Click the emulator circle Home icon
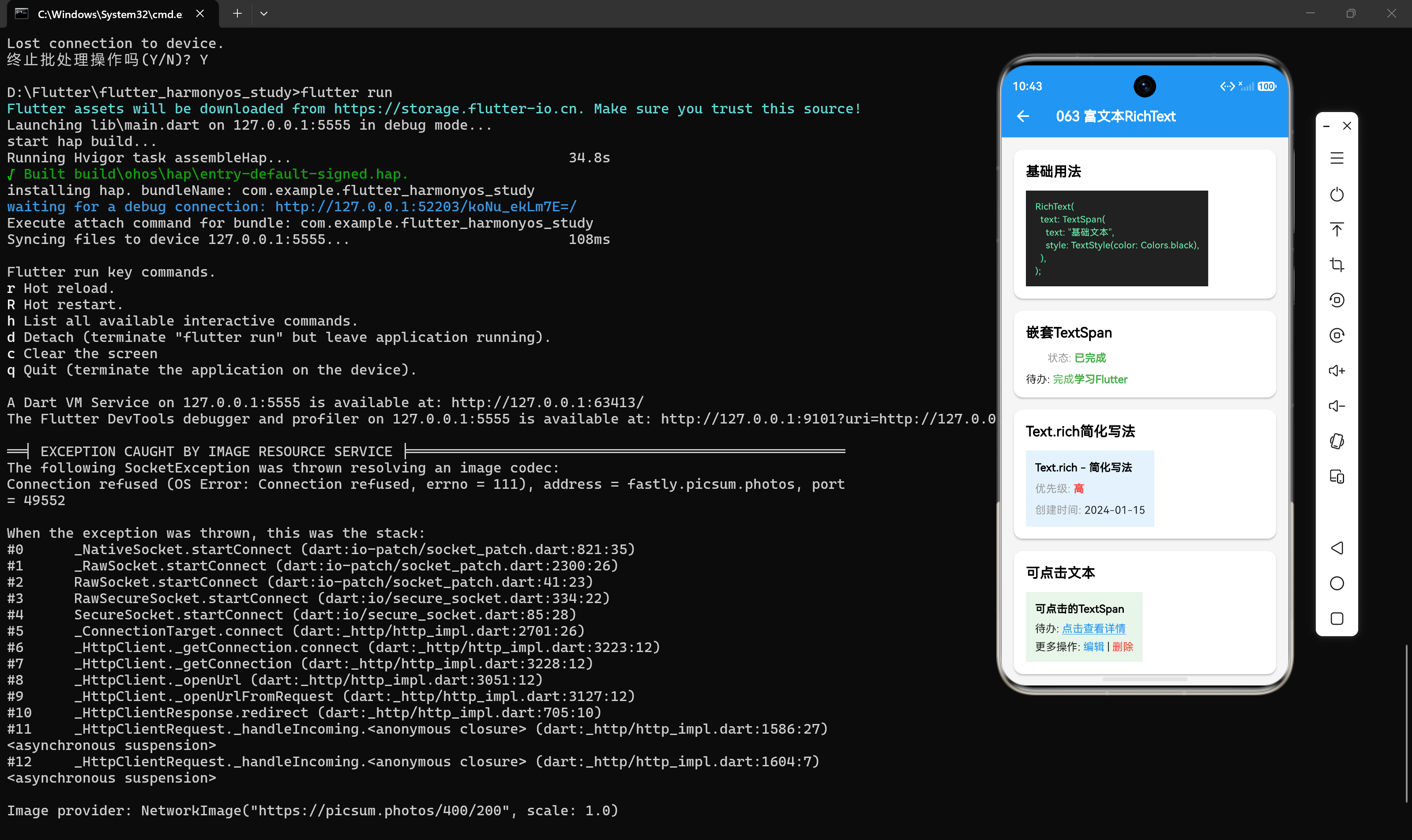 [1337, 583]
